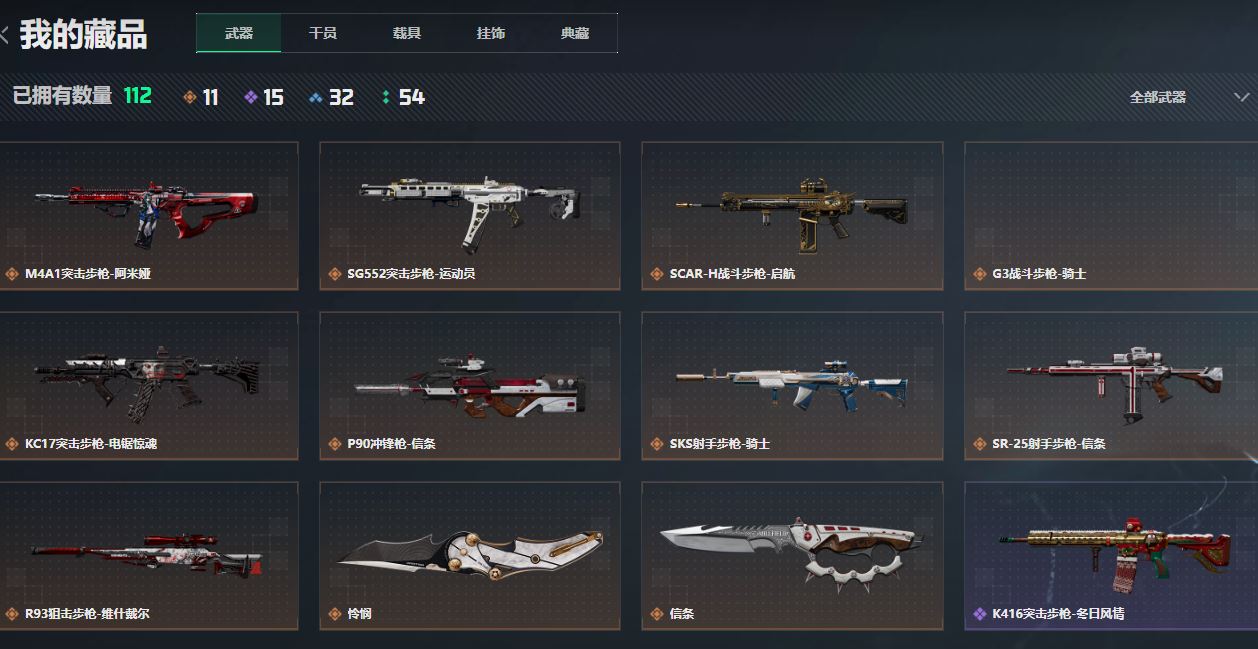Select the SCAR-H战斗步枪-启航 weapon card
This screenshot has width=1258, height=649.
pos(792,215)
